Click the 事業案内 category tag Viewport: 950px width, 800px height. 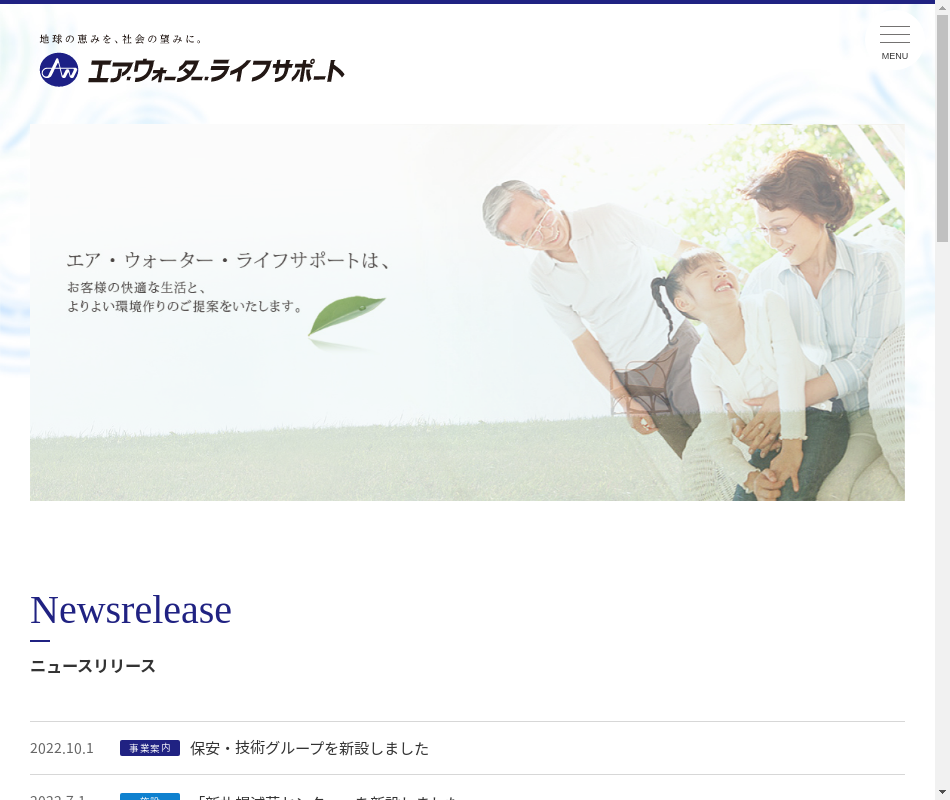(x=150, y=748)
